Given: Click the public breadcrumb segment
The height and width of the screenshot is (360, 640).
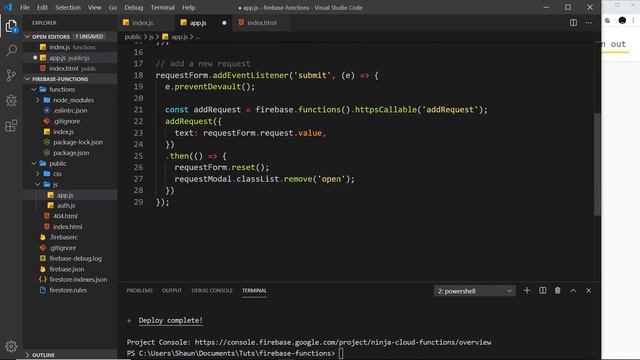Looking at the screenshot, I should click(133, 37).
